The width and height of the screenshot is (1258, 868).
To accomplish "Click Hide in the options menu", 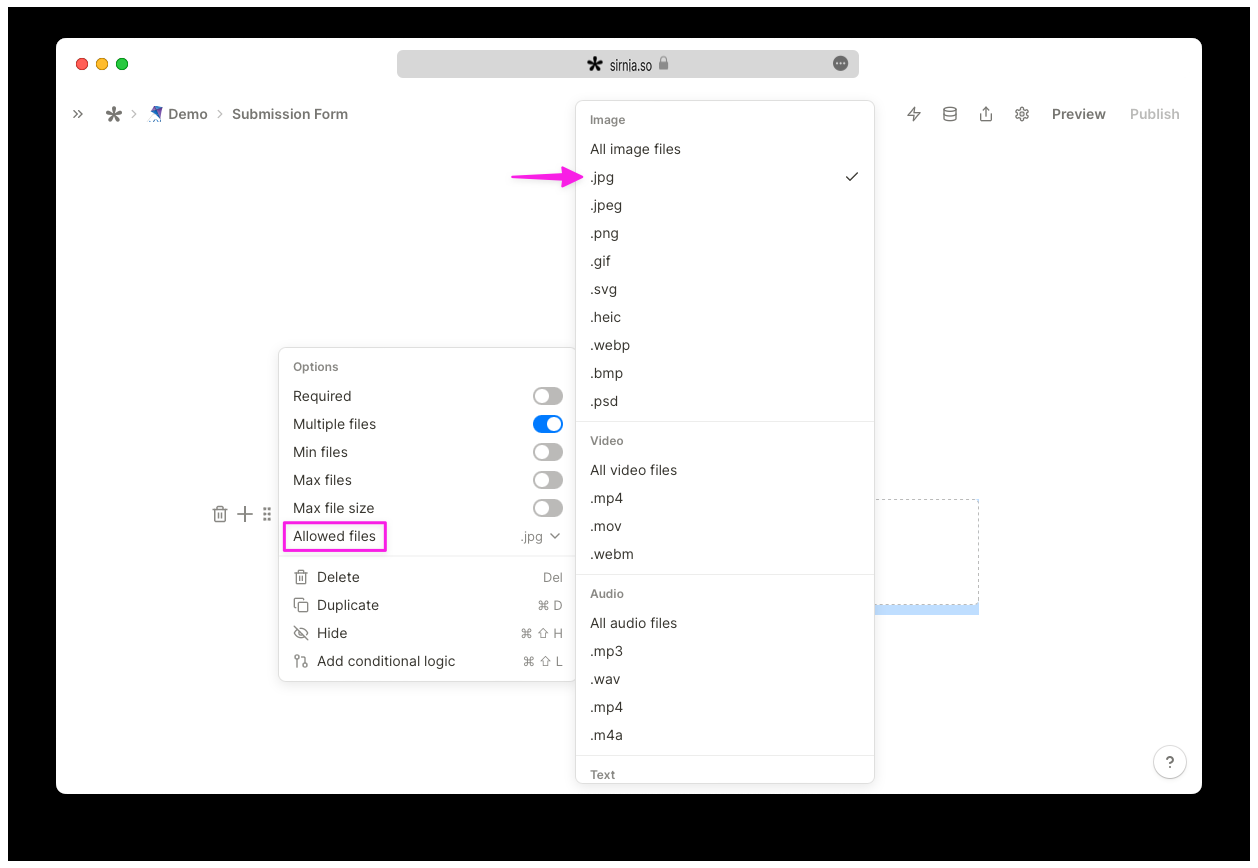I will pos(428,633).
